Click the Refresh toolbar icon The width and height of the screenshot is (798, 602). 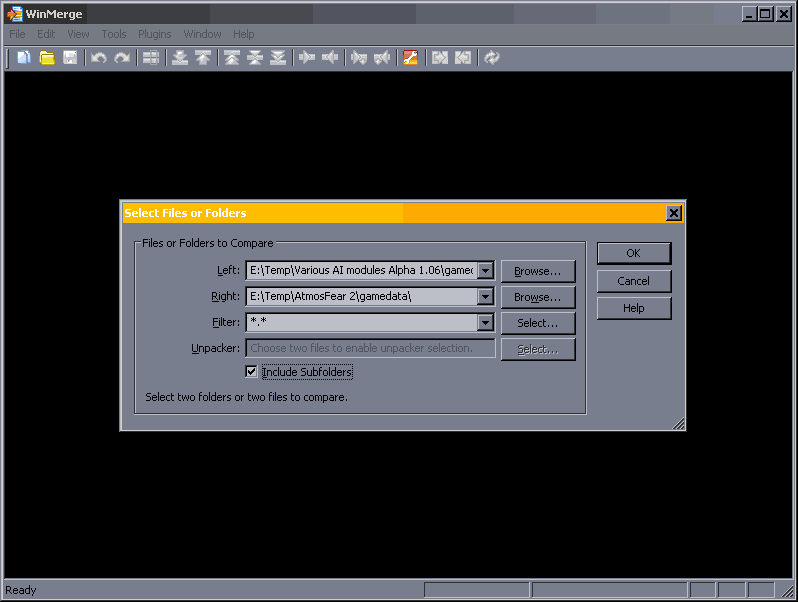tap(492, 58)
